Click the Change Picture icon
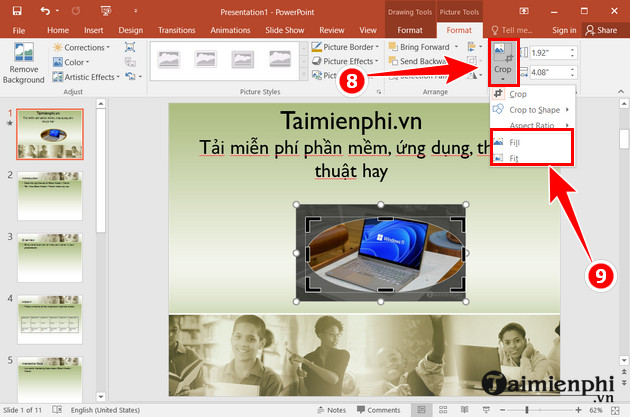This screenshot has height=417, width=630. click(130, 62)
